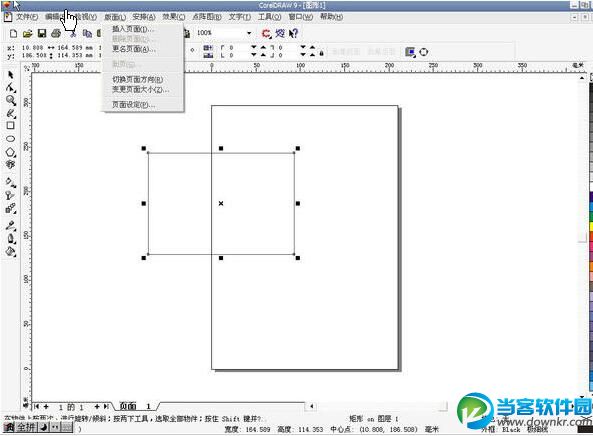Click horizontal scrollbar left arrow
Viewport: 593px width, 436px height.
[x=311, y=407]
